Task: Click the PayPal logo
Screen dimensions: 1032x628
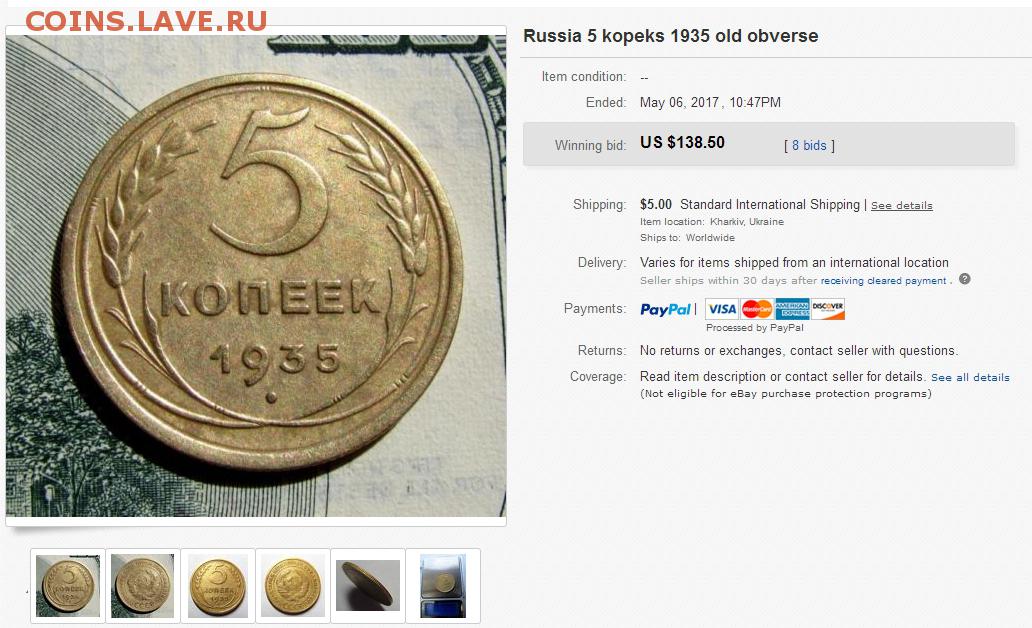Action: point(665,309)
